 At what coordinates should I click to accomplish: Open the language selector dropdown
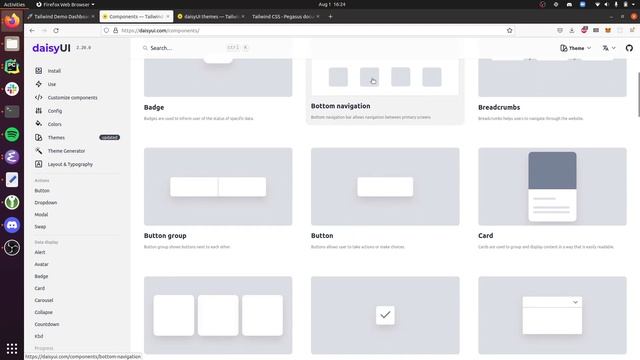click(609, 48)
